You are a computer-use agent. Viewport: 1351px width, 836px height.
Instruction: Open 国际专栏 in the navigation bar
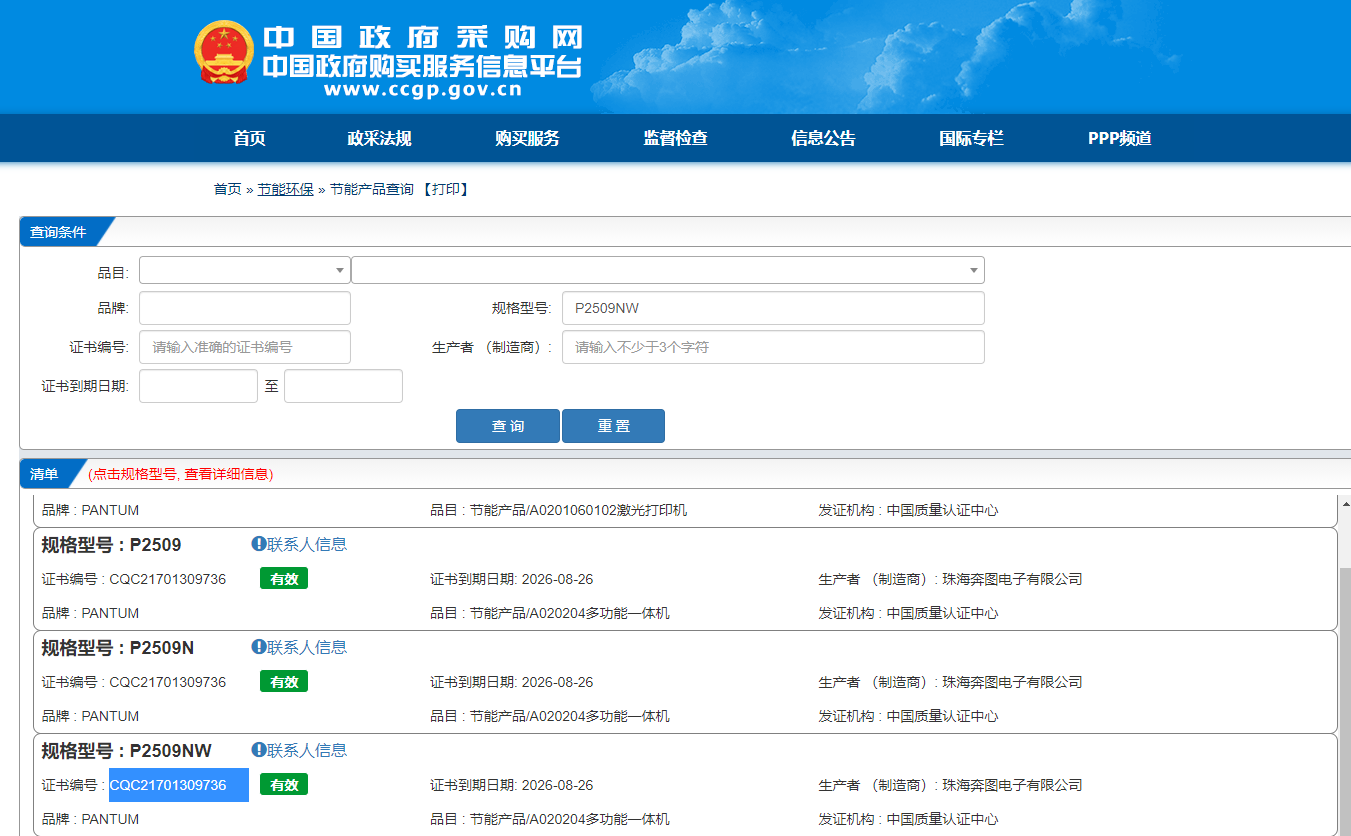(971, 139)
